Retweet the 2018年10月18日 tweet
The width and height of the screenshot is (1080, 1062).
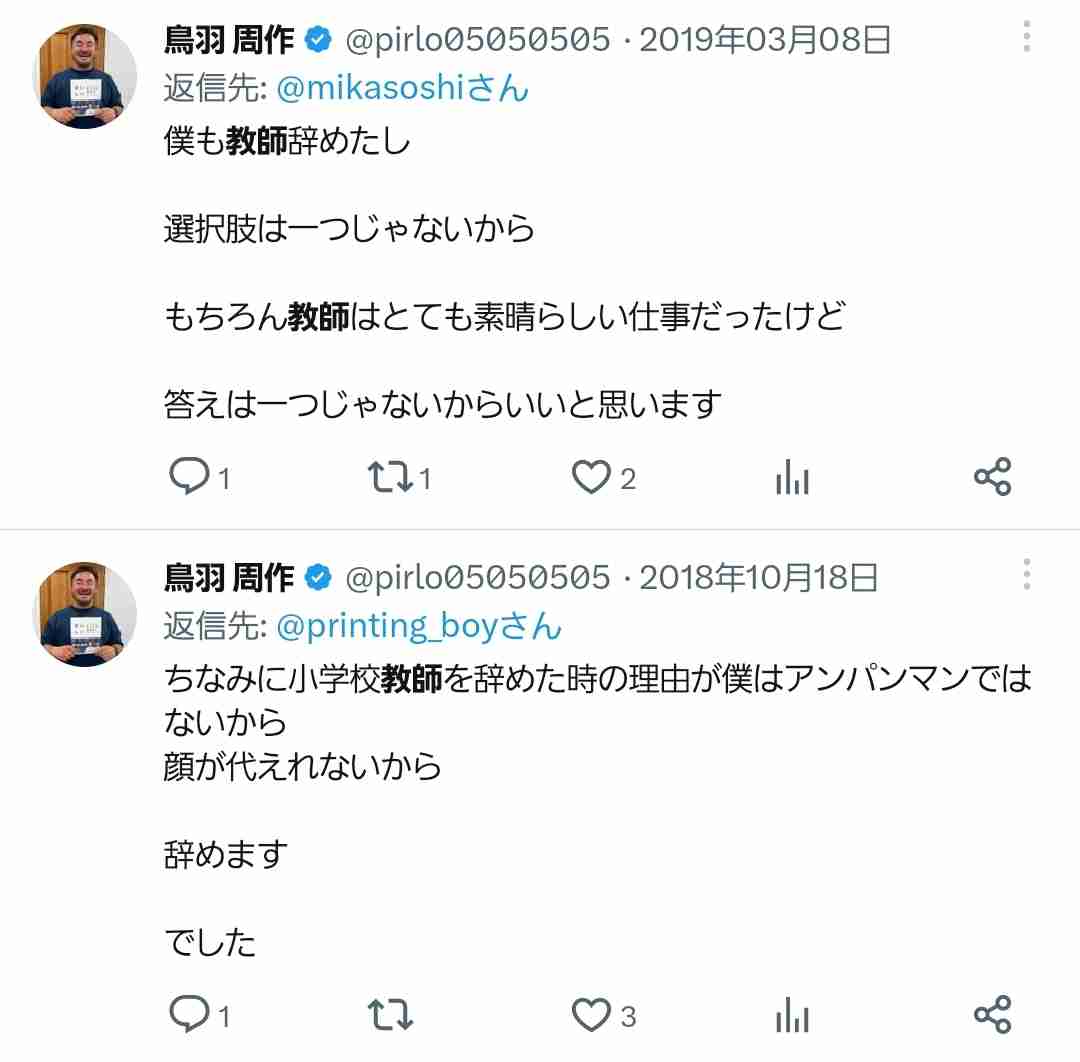(391, 1014)
